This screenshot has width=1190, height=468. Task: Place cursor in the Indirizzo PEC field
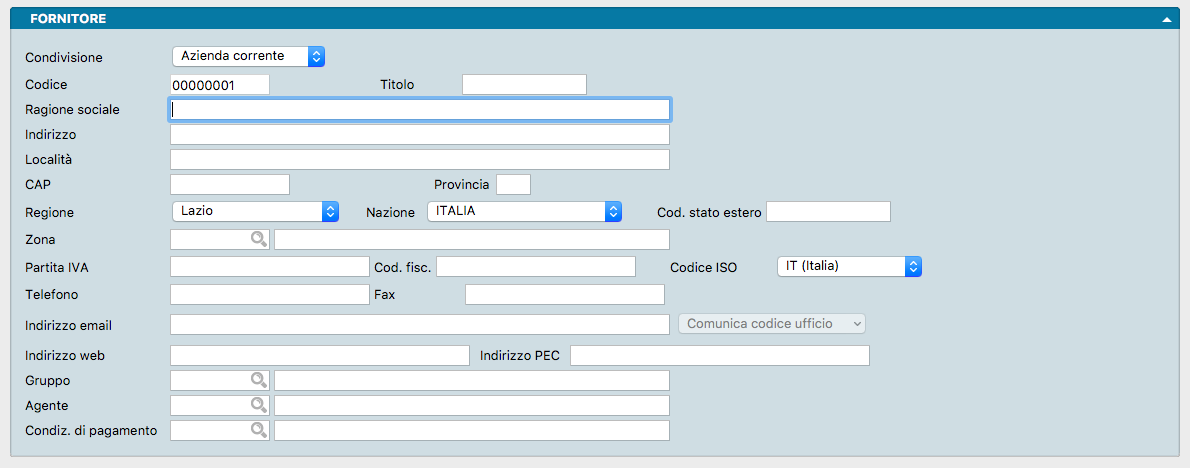point(719,355)
